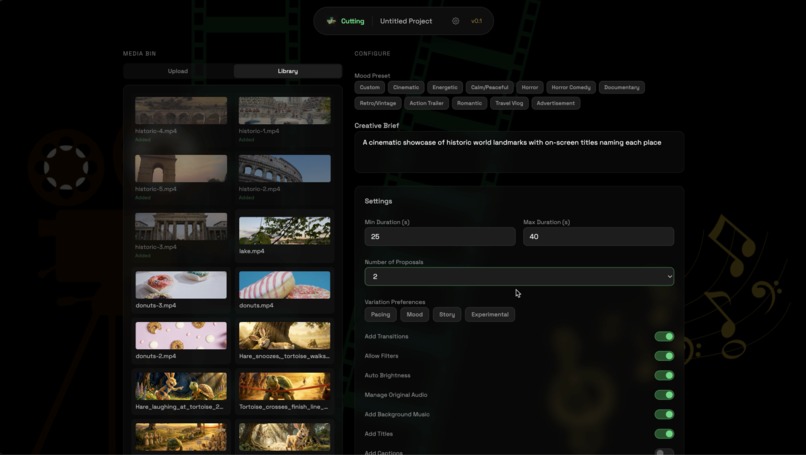806x455 pixels.
Task: Toggle Add Transitions off
Action: [x=664, y=337]
